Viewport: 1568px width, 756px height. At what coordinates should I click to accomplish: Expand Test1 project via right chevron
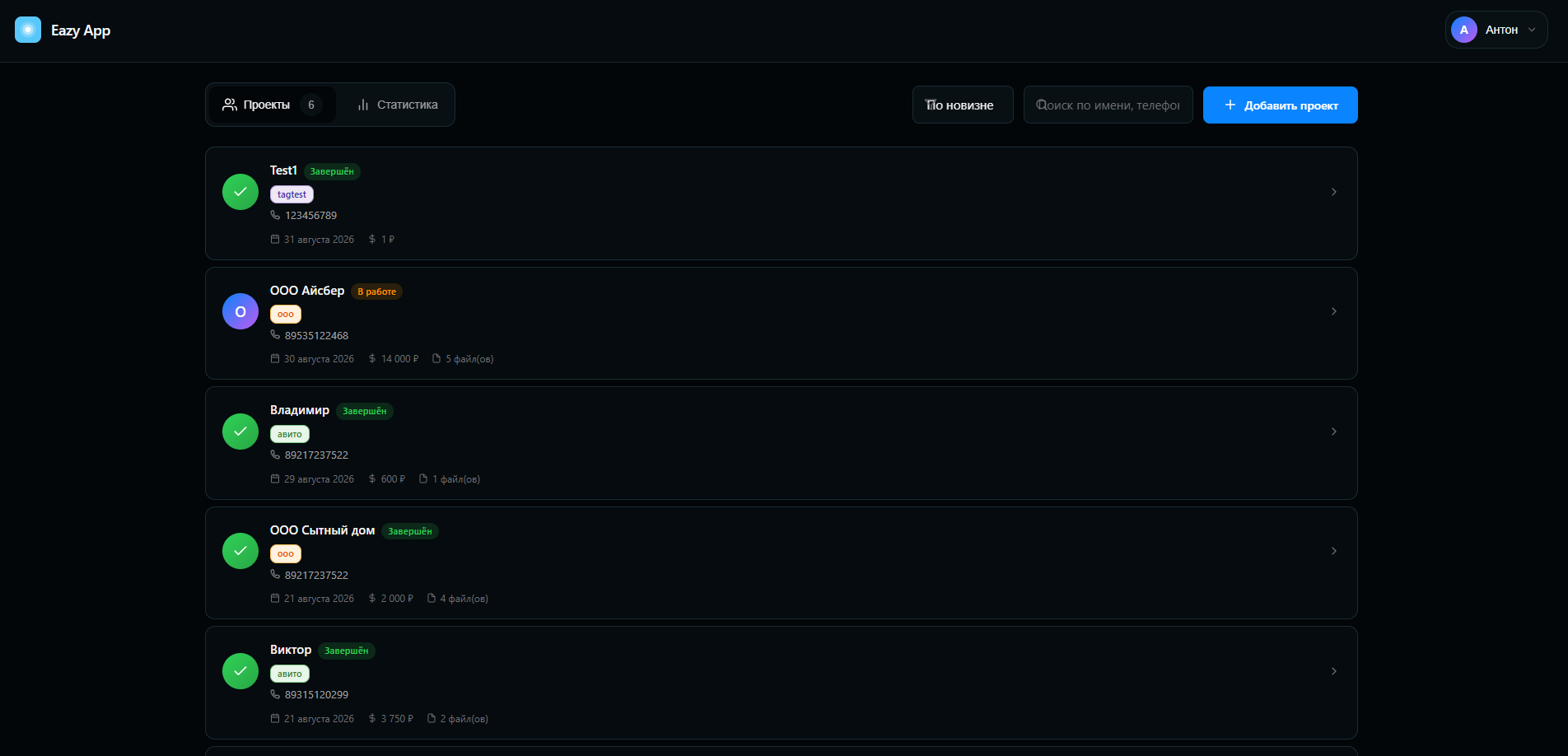pyautogui.click(x=1334, y=192)
